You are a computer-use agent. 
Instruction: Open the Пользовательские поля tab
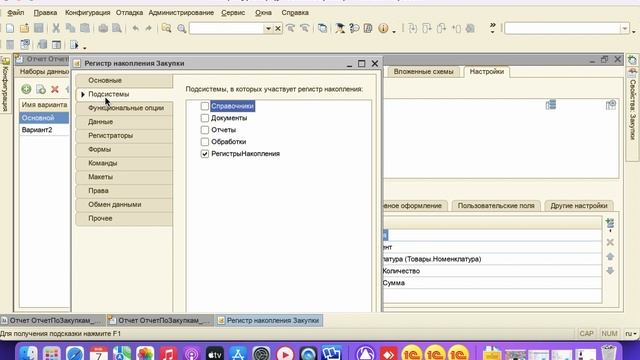(x=496, y=206)
